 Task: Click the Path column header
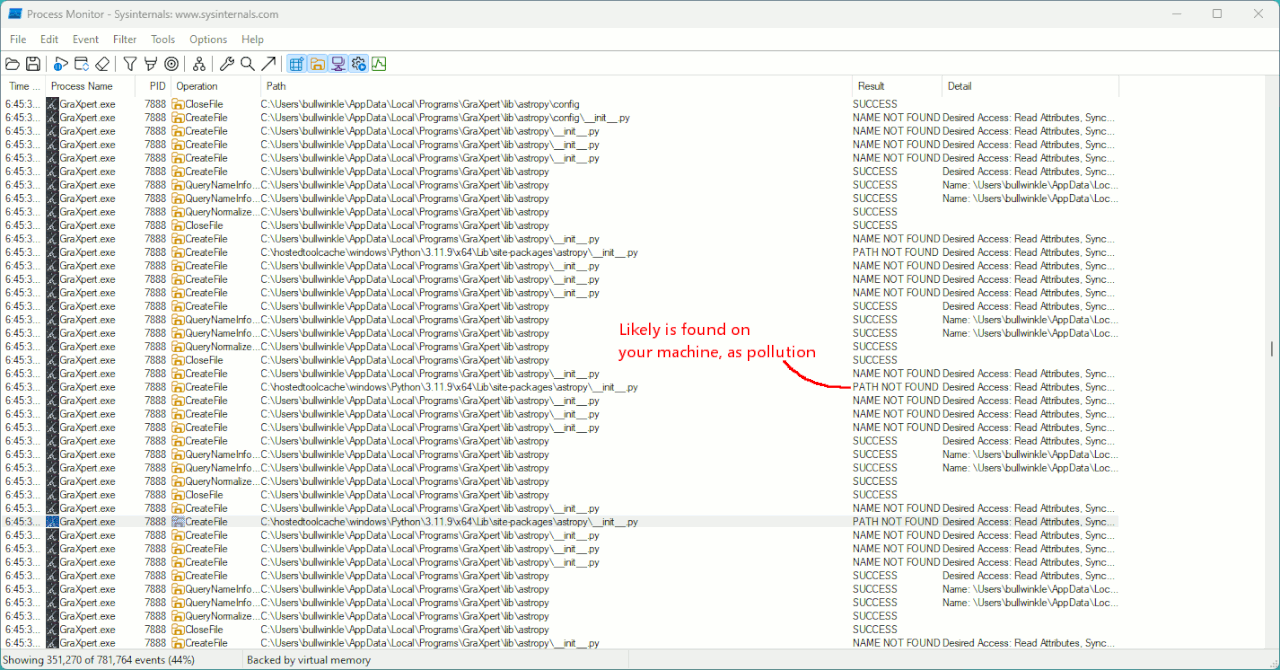(x=557, y=86)
